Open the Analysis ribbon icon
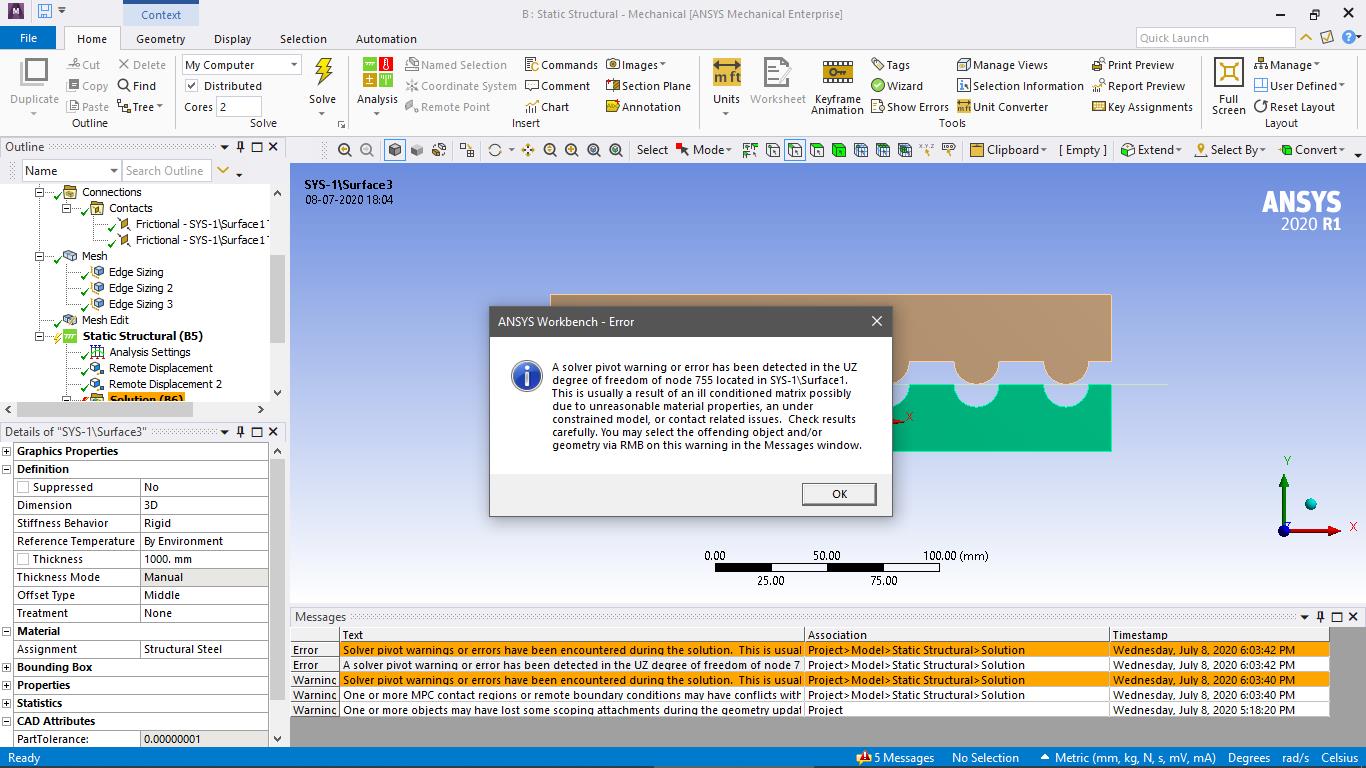Image resolution: width=1366 pixels, height=768 pixels. point(377,73)
